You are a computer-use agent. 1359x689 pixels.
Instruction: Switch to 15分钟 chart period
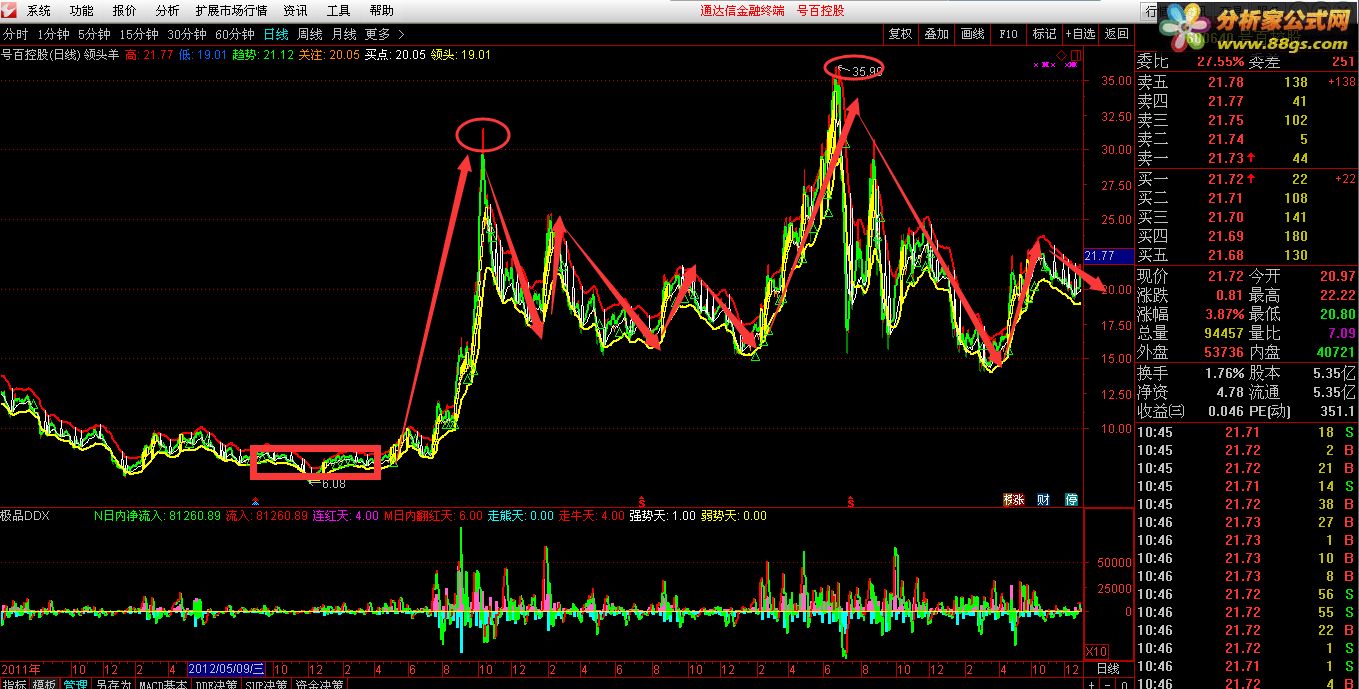click(x=138, y=34)
